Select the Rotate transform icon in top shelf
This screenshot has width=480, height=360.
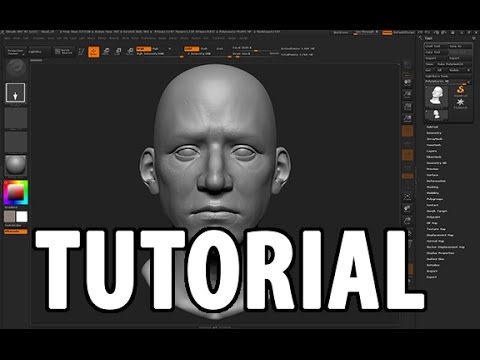pos(130,51)
